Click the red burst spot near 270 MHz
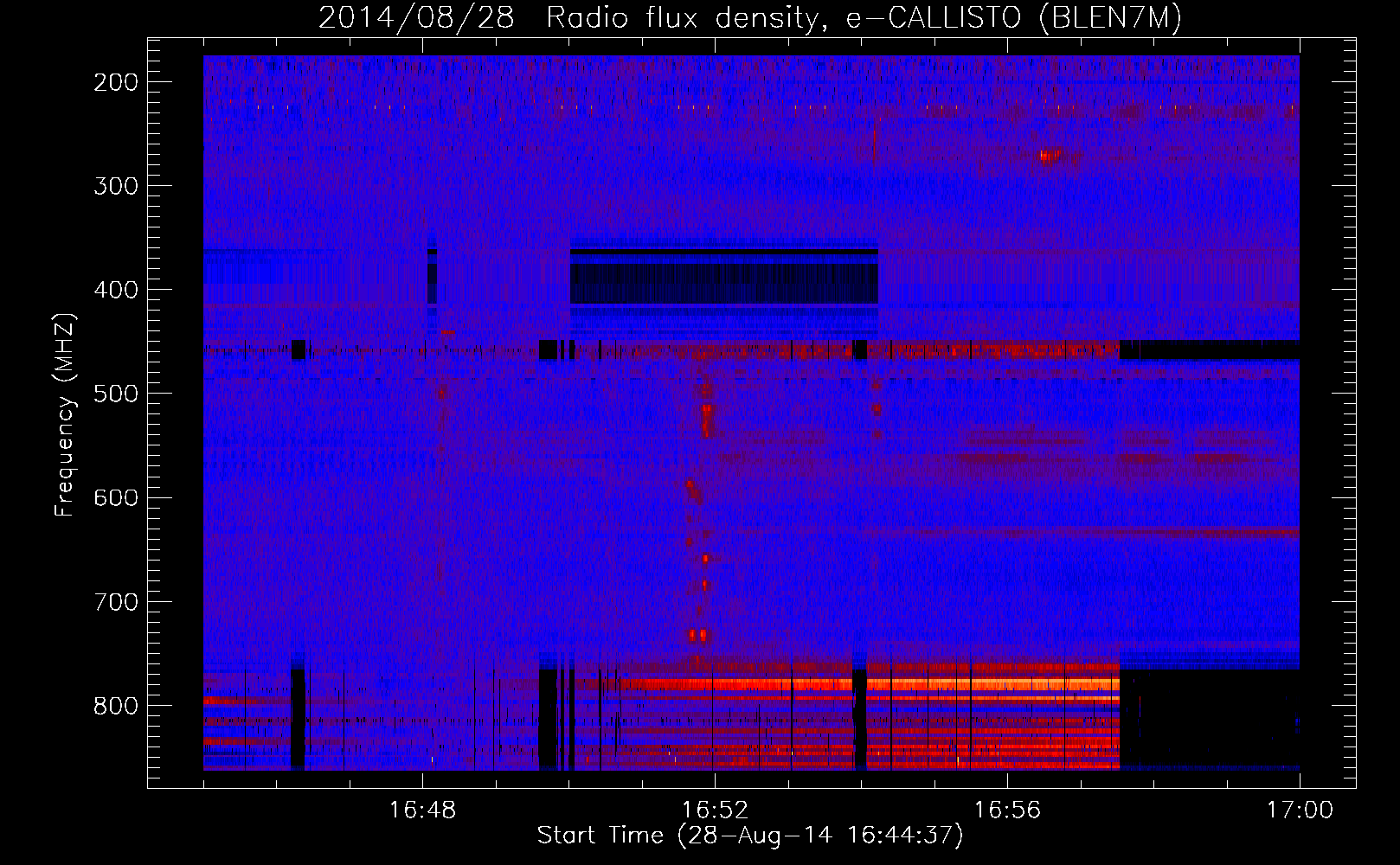Screen dimensions: 1400x865 (1050, 157)
